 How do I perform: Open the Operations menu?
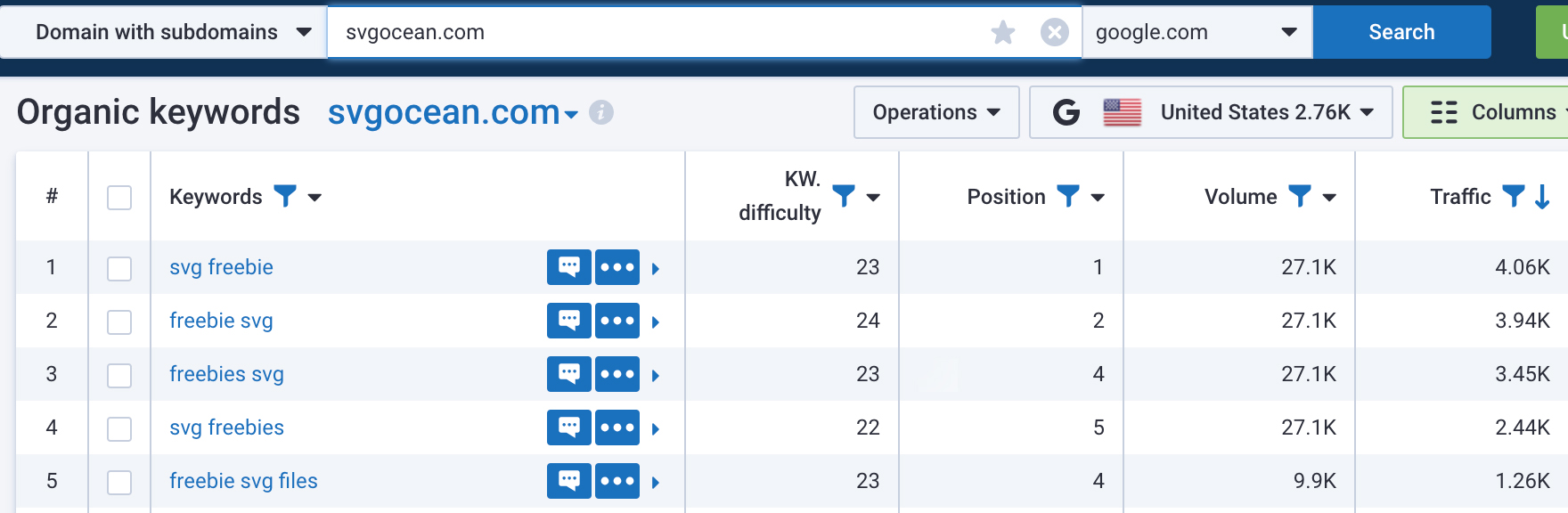pos(935,112)
